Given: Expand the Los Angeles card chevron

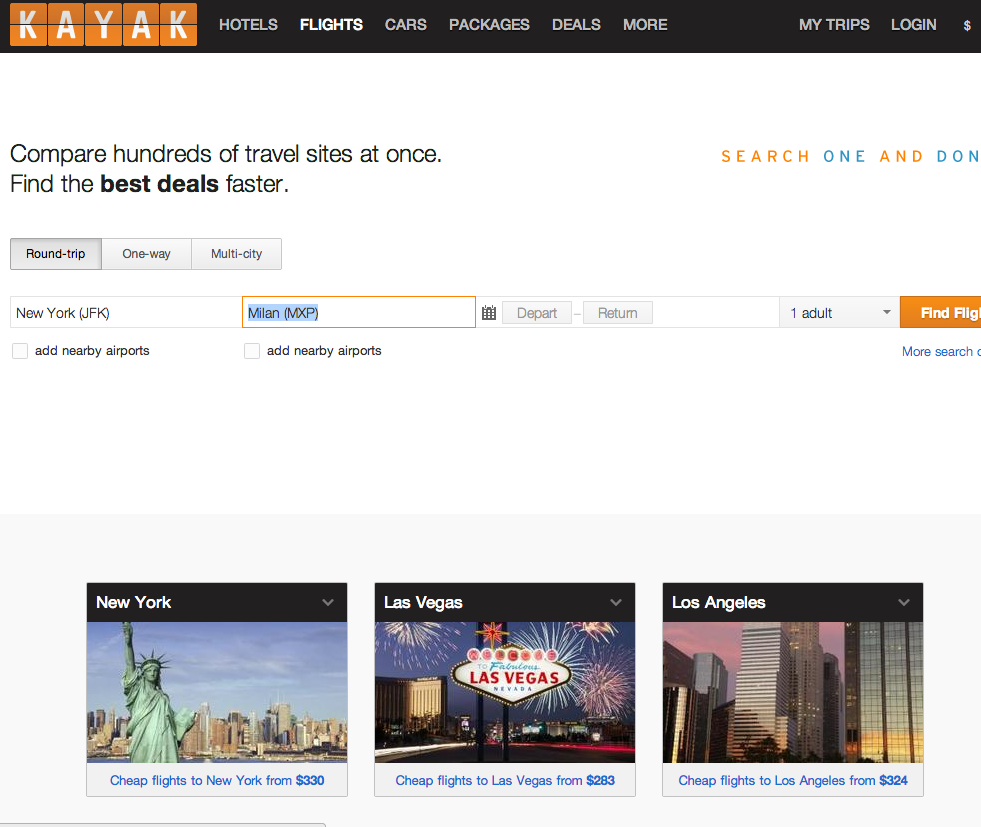Looking at the screenshot, I should tap(903, 602).
